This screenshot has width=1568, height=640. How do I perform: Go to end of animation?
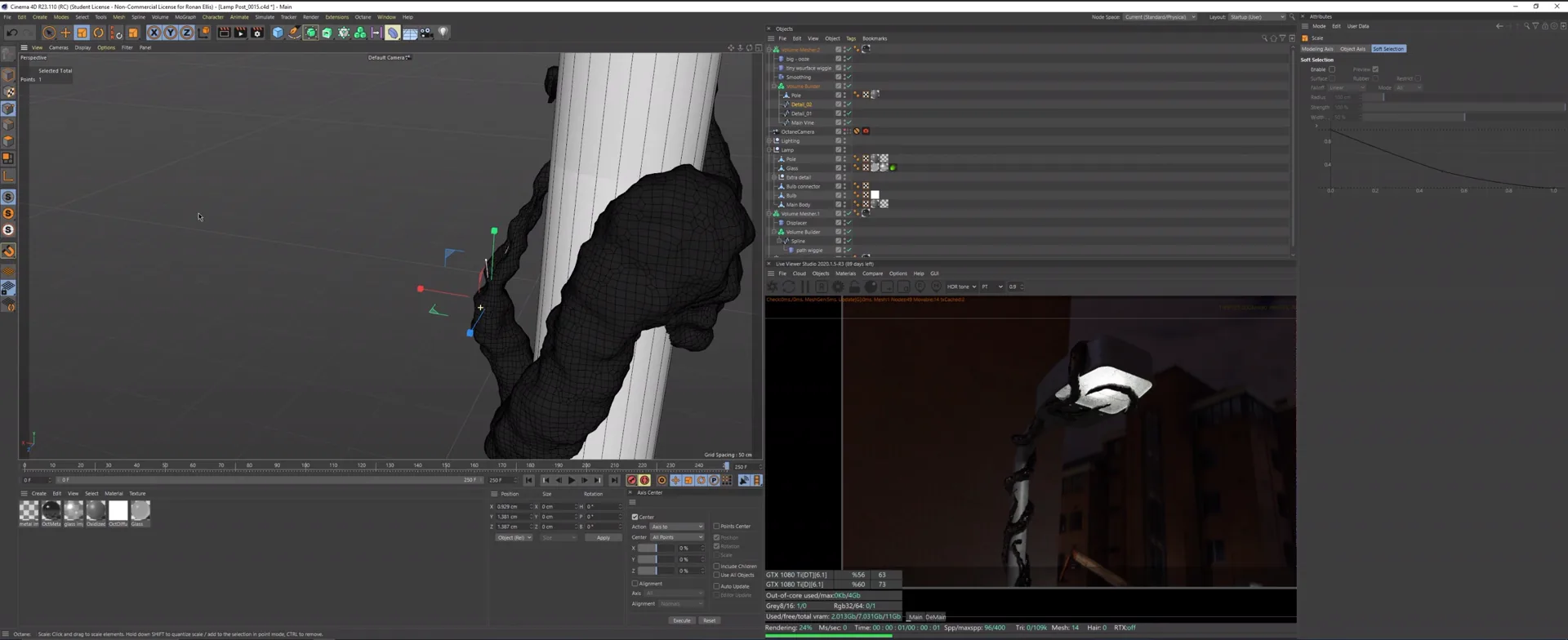coord(614,480)
